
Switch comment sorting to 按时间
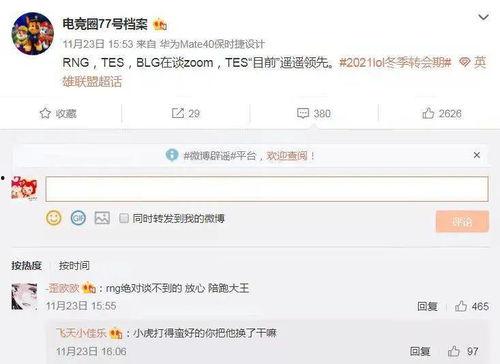point(74,265)
